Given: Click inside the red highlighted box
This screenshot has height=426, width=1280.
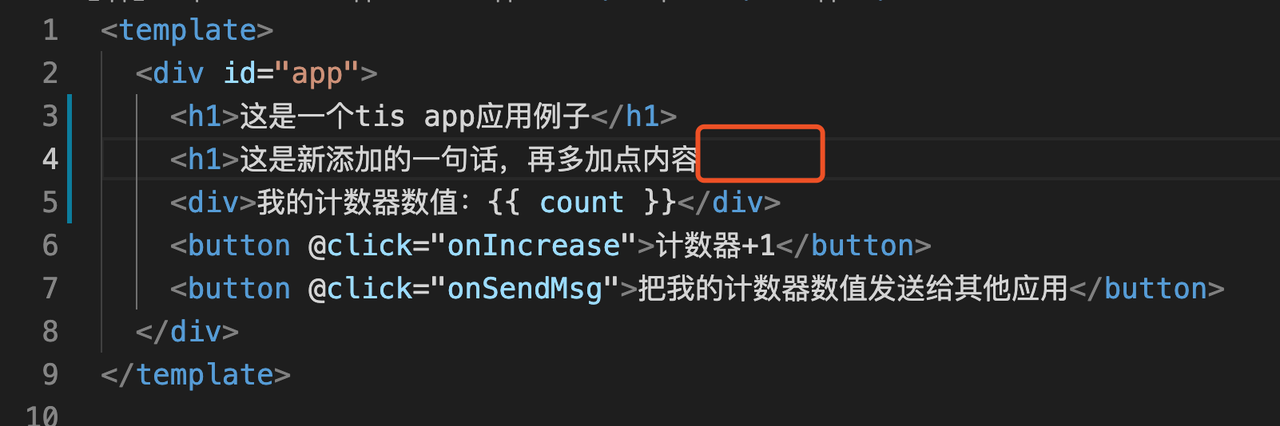Looking at the screenshot, I should (760, 153).
